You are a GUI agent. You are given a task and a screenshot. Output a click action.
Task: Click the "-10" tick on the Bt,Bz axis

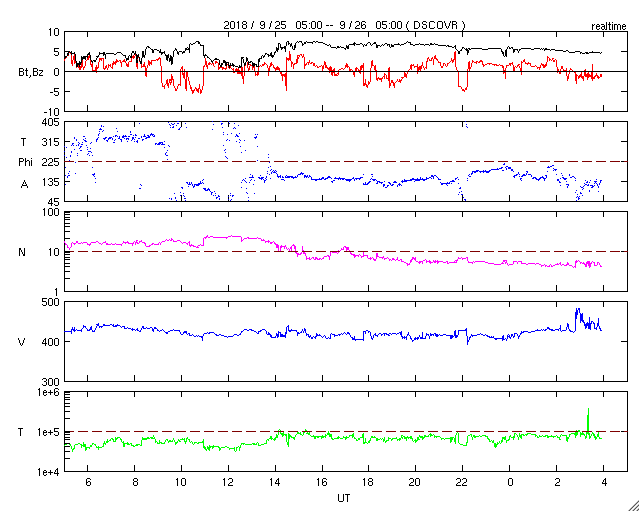coord(52,111)
